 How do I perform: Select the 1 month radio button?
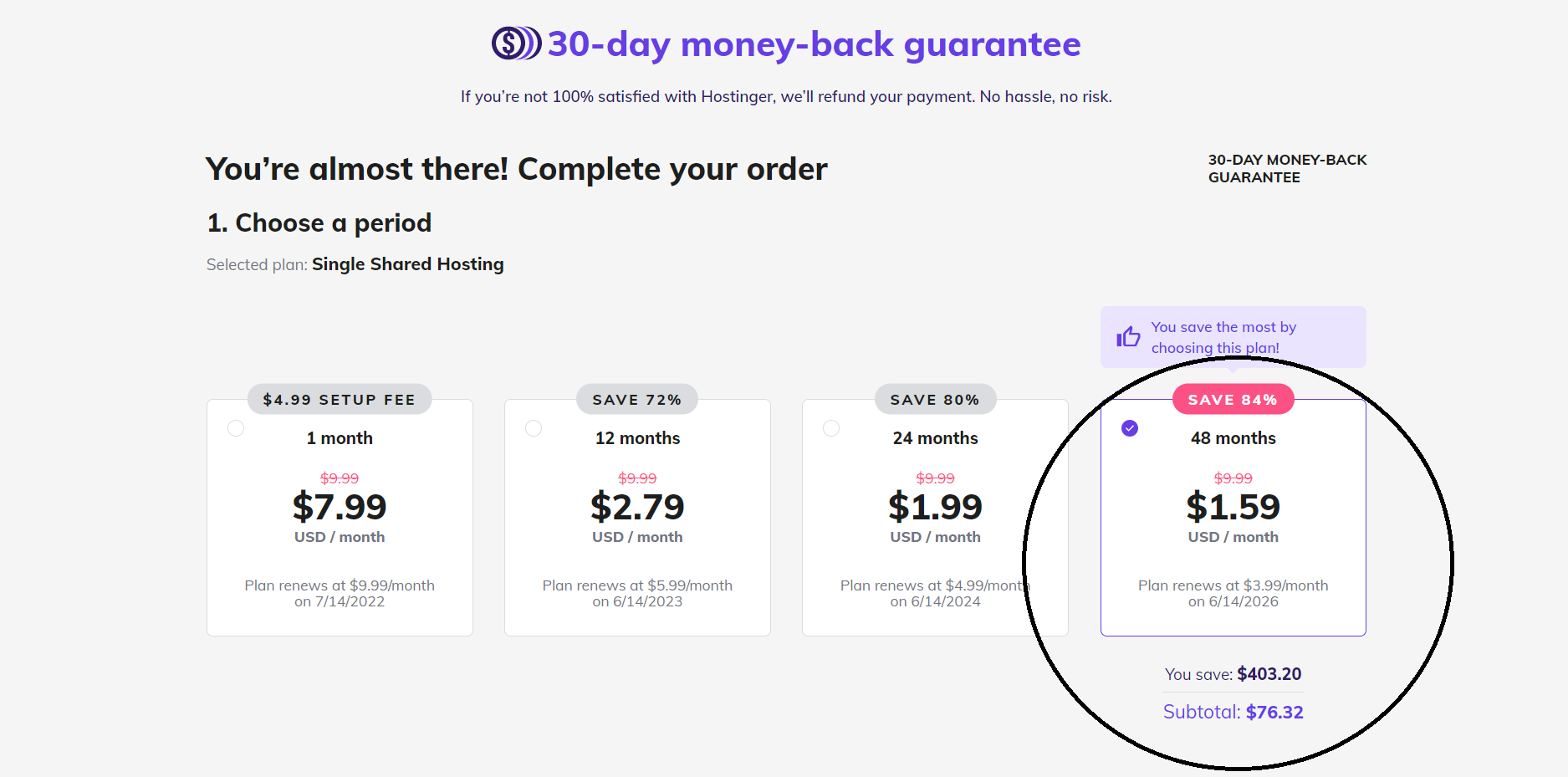click(236, 428)
